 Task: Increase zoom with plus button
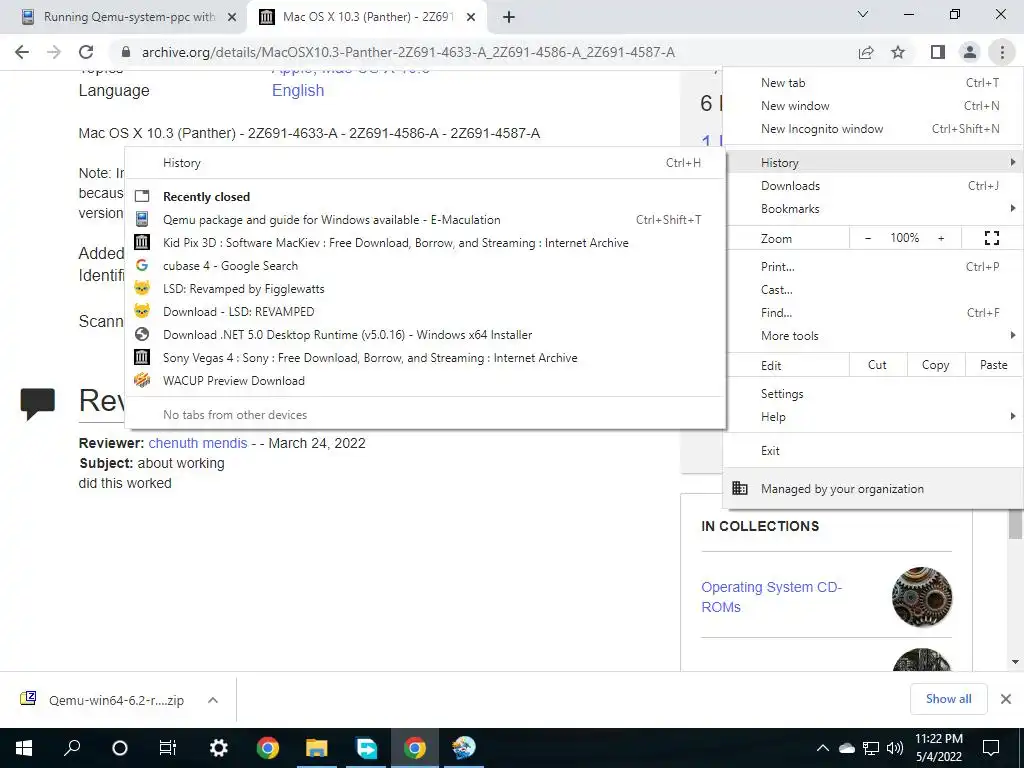point(941,238)
